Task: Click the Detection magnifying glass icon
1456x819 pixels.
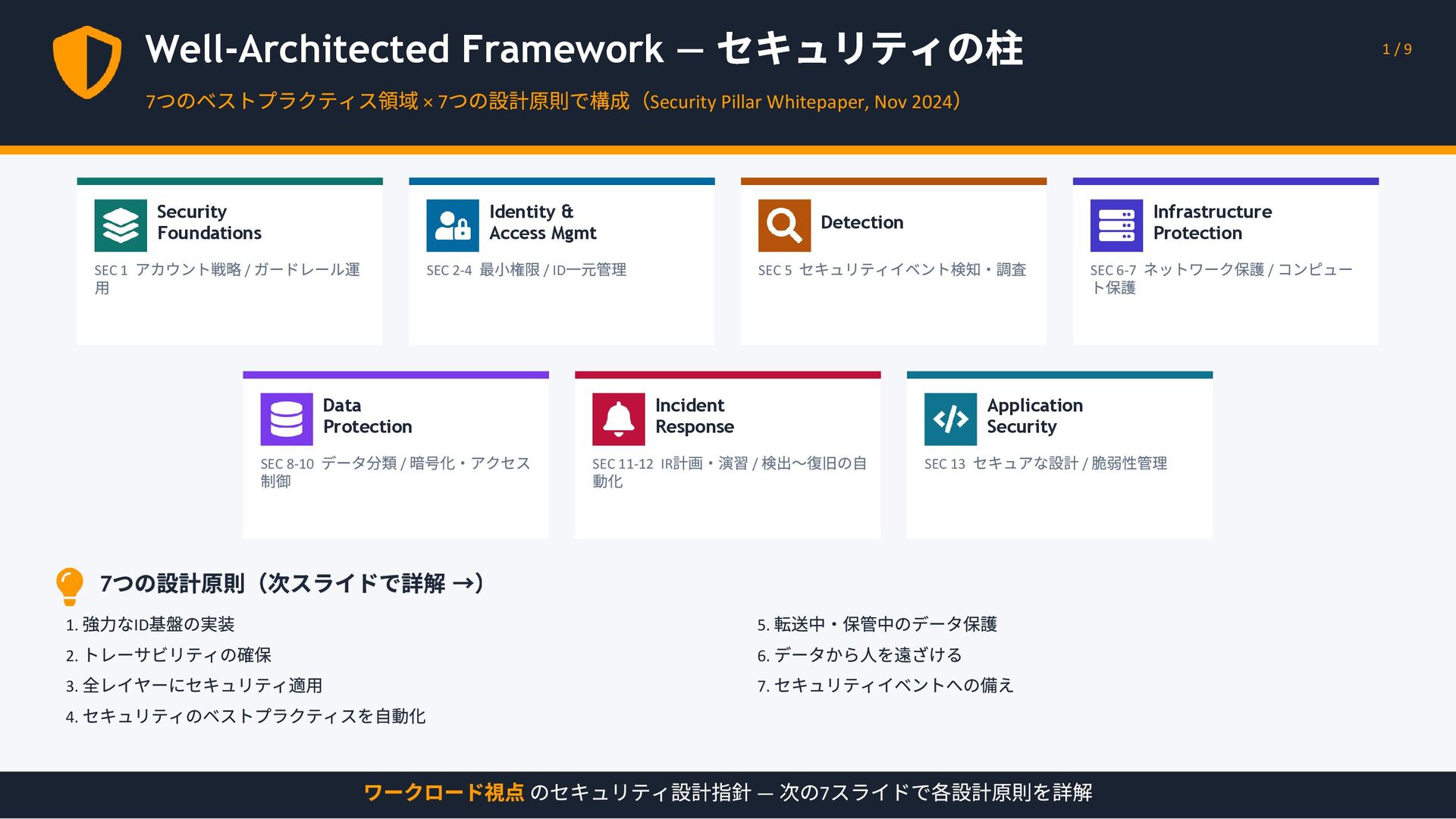Action: click(784, 225)
